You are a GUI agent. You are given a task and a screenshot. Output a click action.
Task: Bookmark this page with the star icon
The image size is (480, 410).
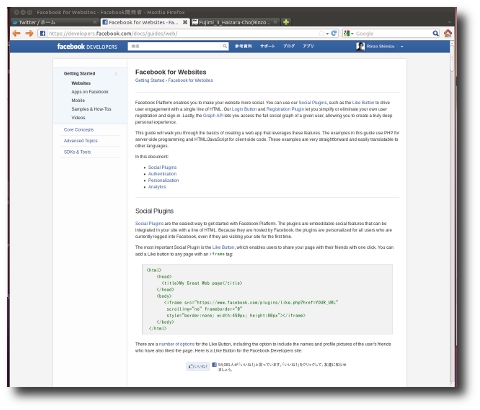(321, 33)
